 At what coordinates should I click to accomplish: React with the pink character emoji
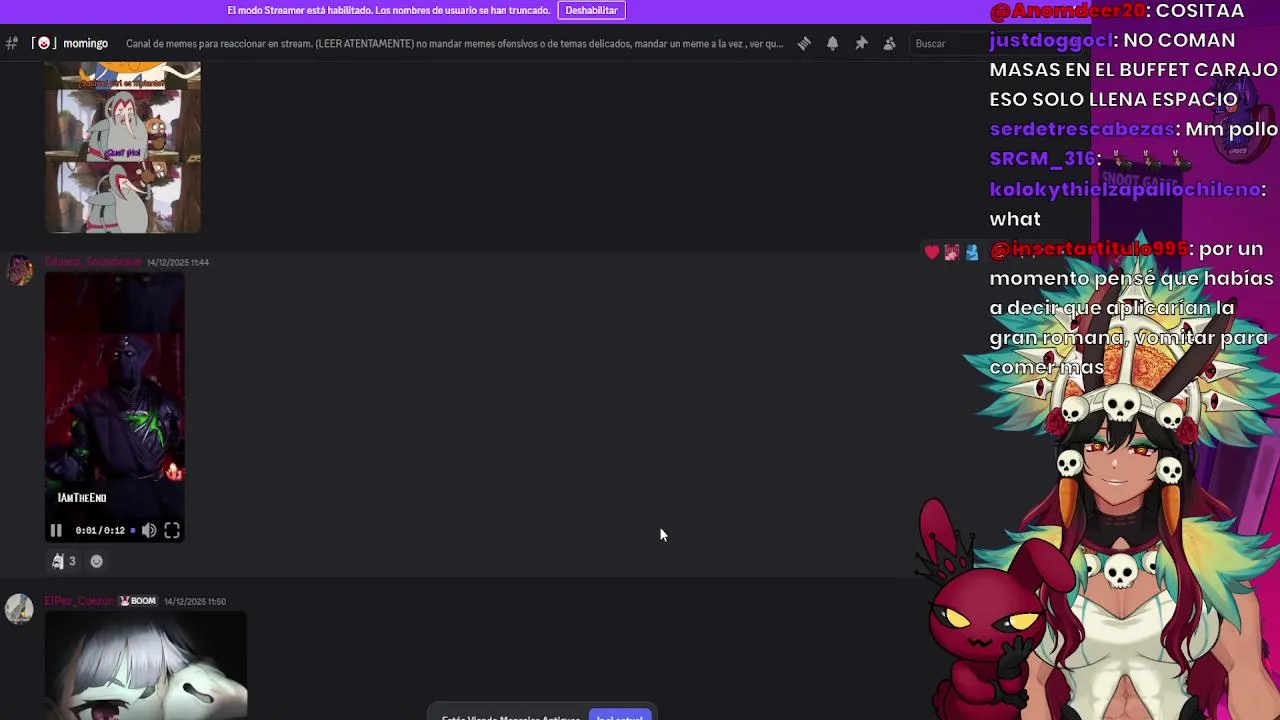point(952,253)
